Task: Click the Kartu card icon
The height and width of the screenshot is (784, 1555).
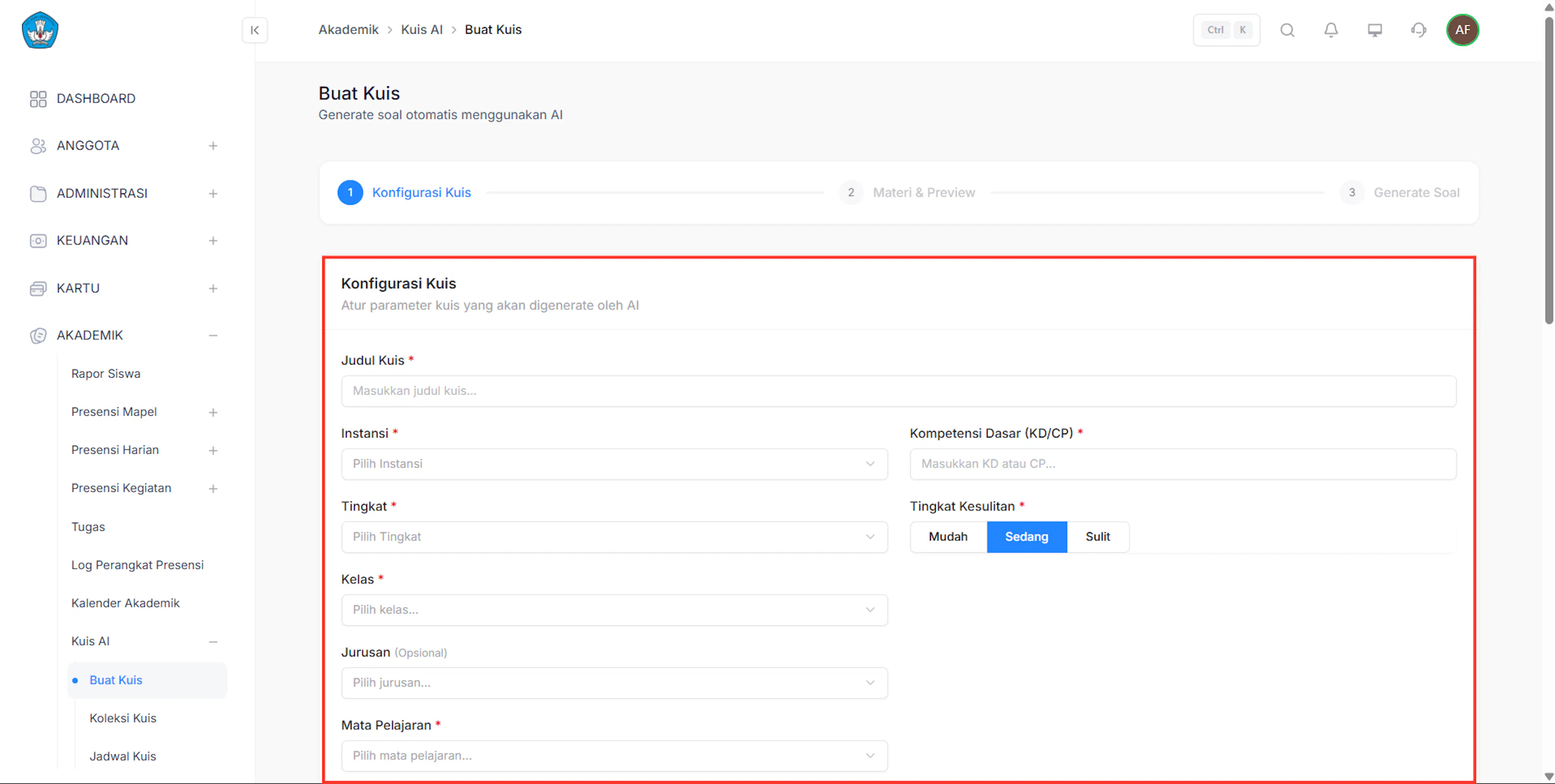Action: coord(38,288)
